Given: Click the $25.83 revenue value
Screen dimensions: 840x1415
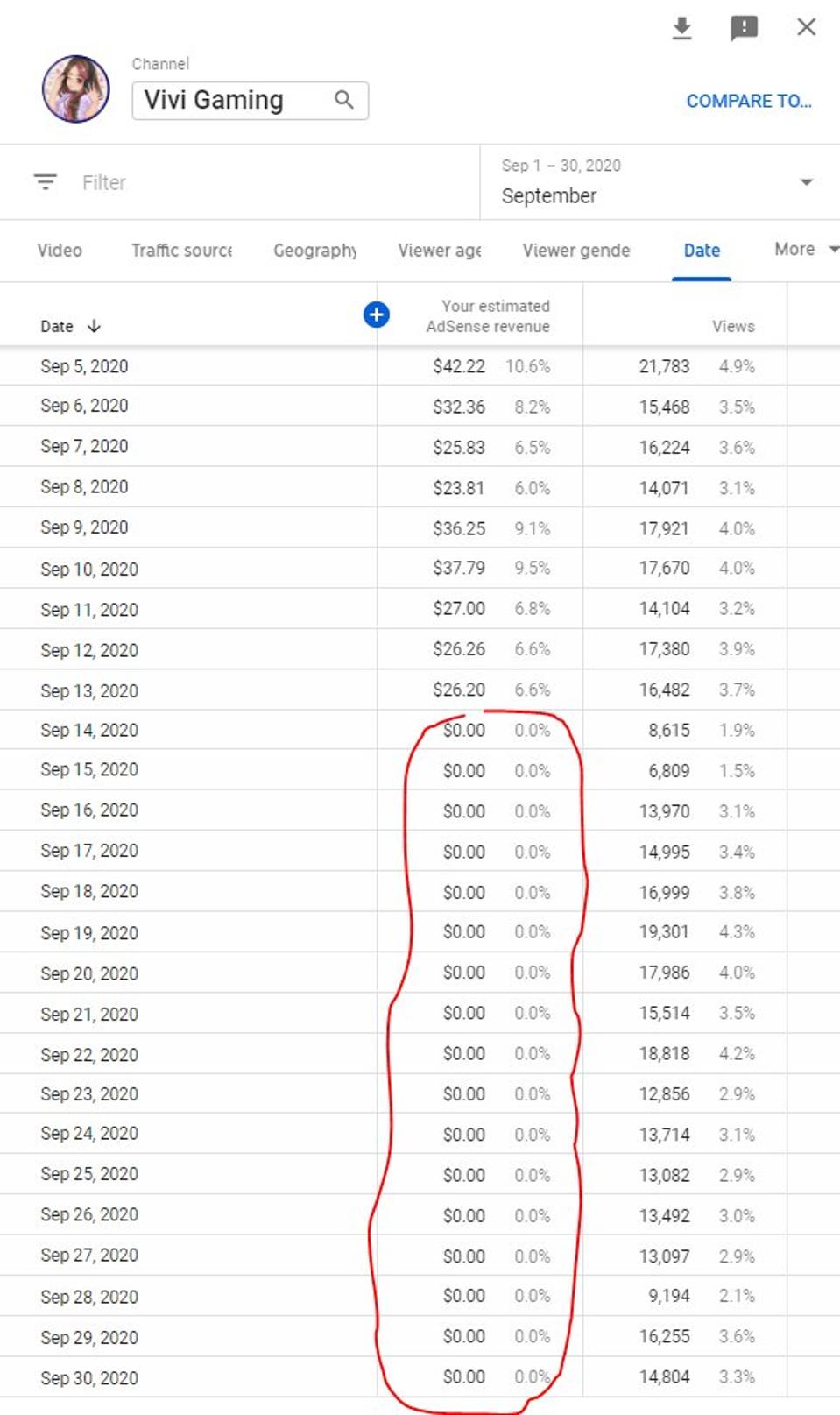Looking at the screenshot, I should point(459,448).
